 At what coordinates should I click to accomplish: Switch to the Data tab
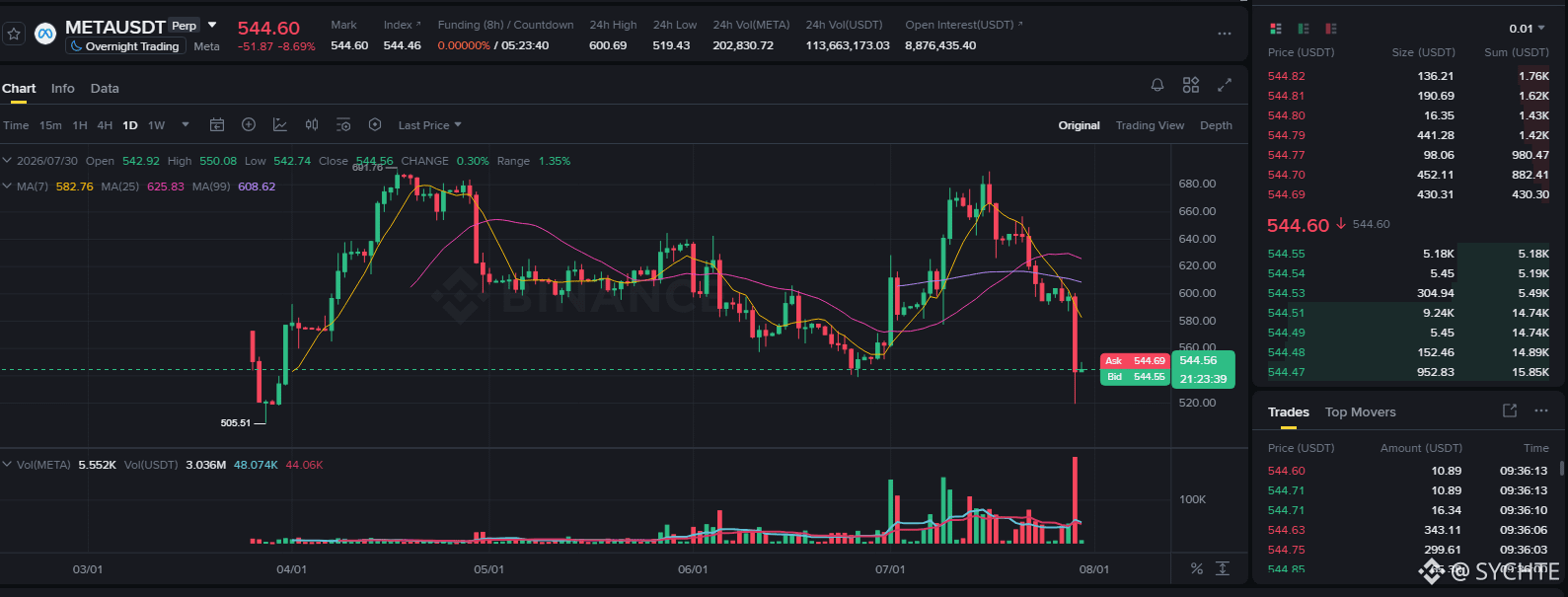coord(105,89)
